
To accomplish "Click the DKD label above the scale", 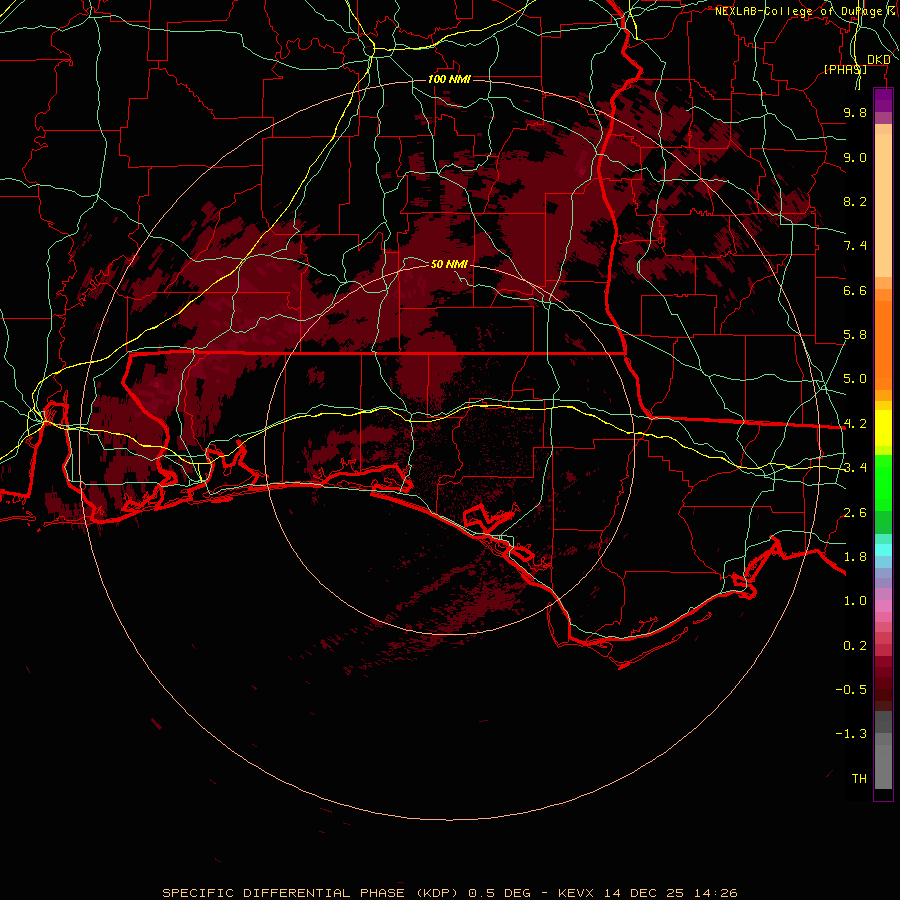I will point(879,60).
